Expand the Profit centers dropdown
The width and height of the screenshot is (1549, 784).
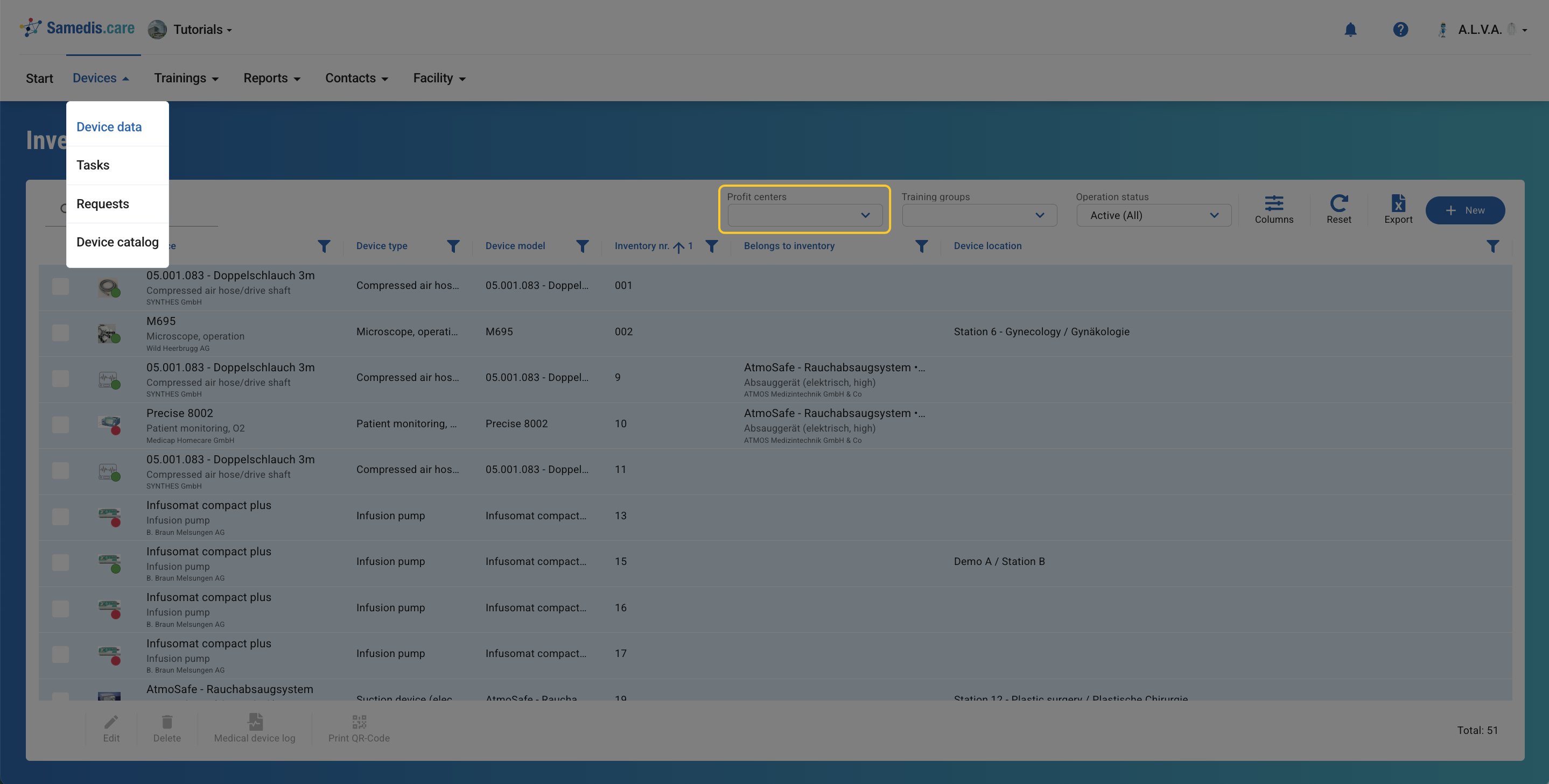[x=804, y=215]
